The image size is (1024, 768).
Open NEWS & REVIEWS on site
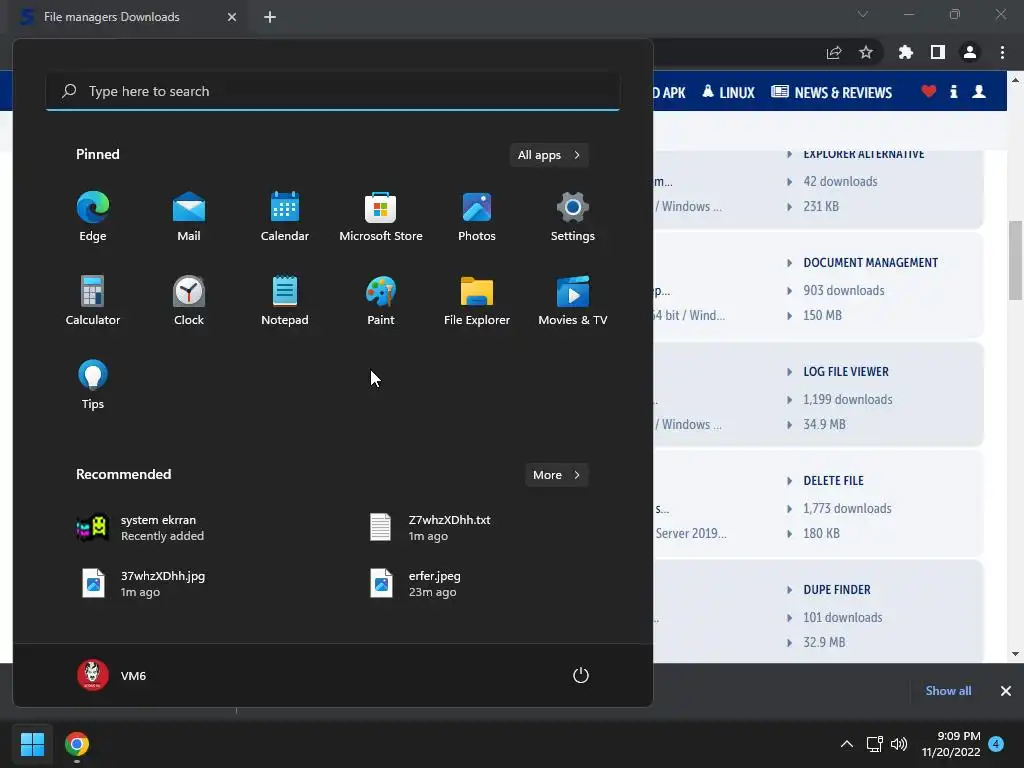click(832, 92)
